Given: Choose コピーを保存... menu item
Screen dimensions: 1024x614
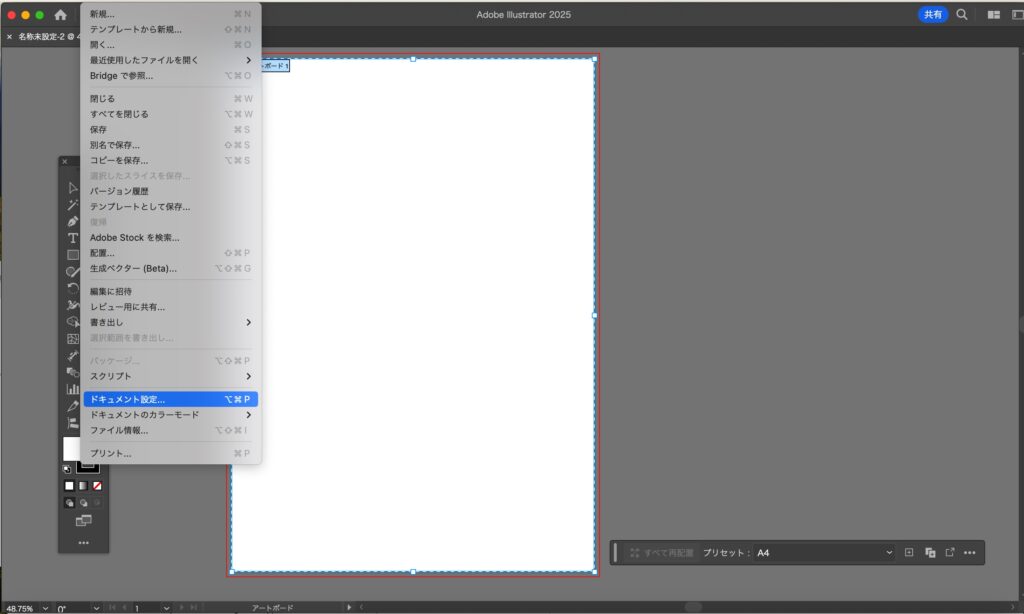Looking at the screenshot, I should pyautogui.click(x=170, y=160).
